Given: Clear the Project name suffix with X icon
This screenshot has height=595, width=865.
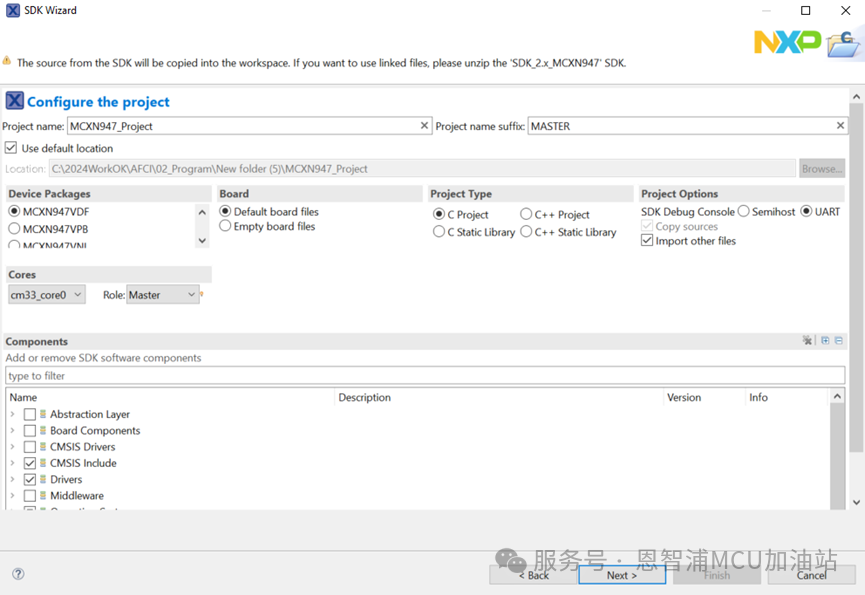Looking at the screenshot, I should (x=840, y=126).
